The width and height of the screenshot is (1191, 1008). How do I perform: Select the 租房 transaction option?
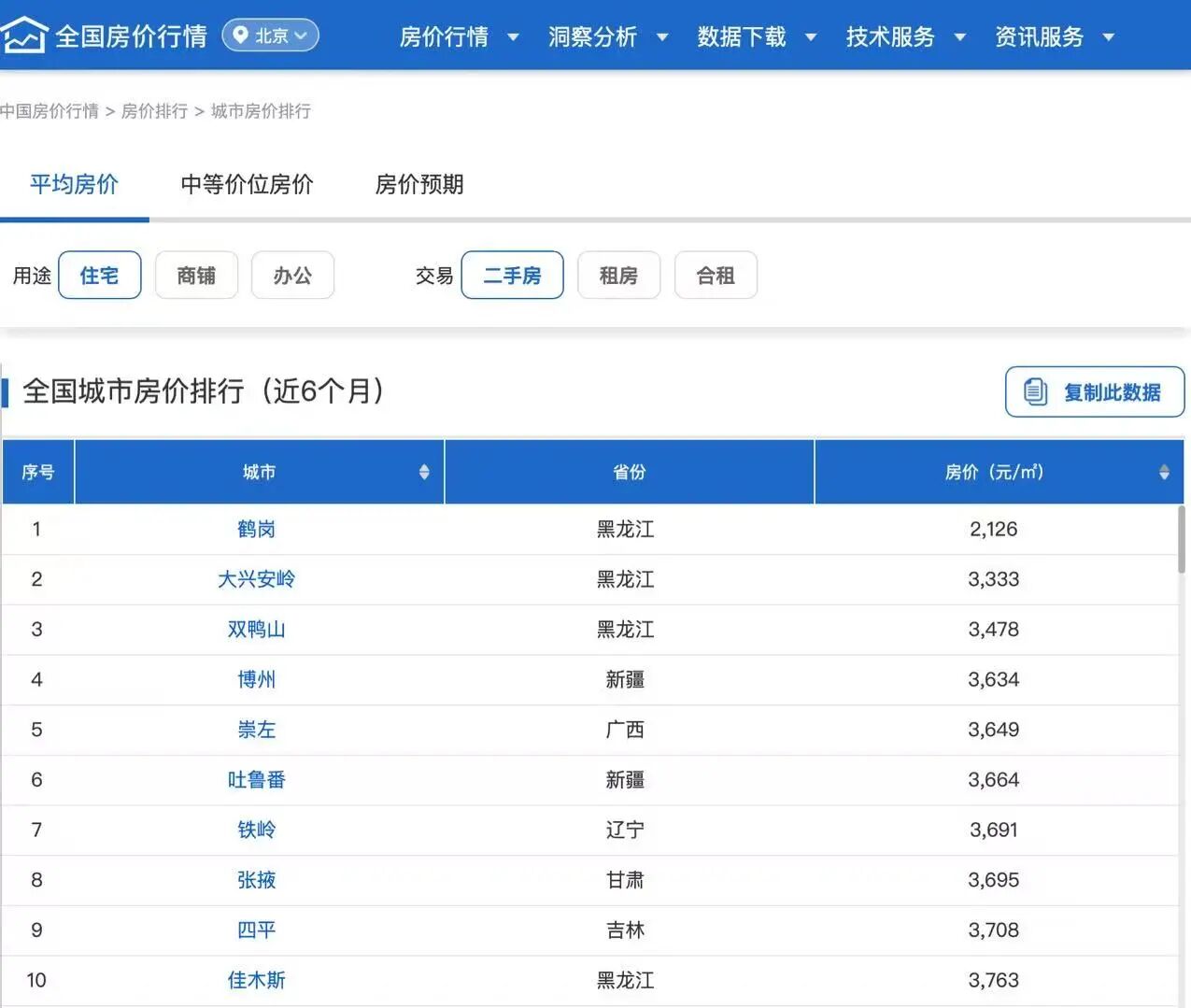pyautogui.click(x=618, y=276)
